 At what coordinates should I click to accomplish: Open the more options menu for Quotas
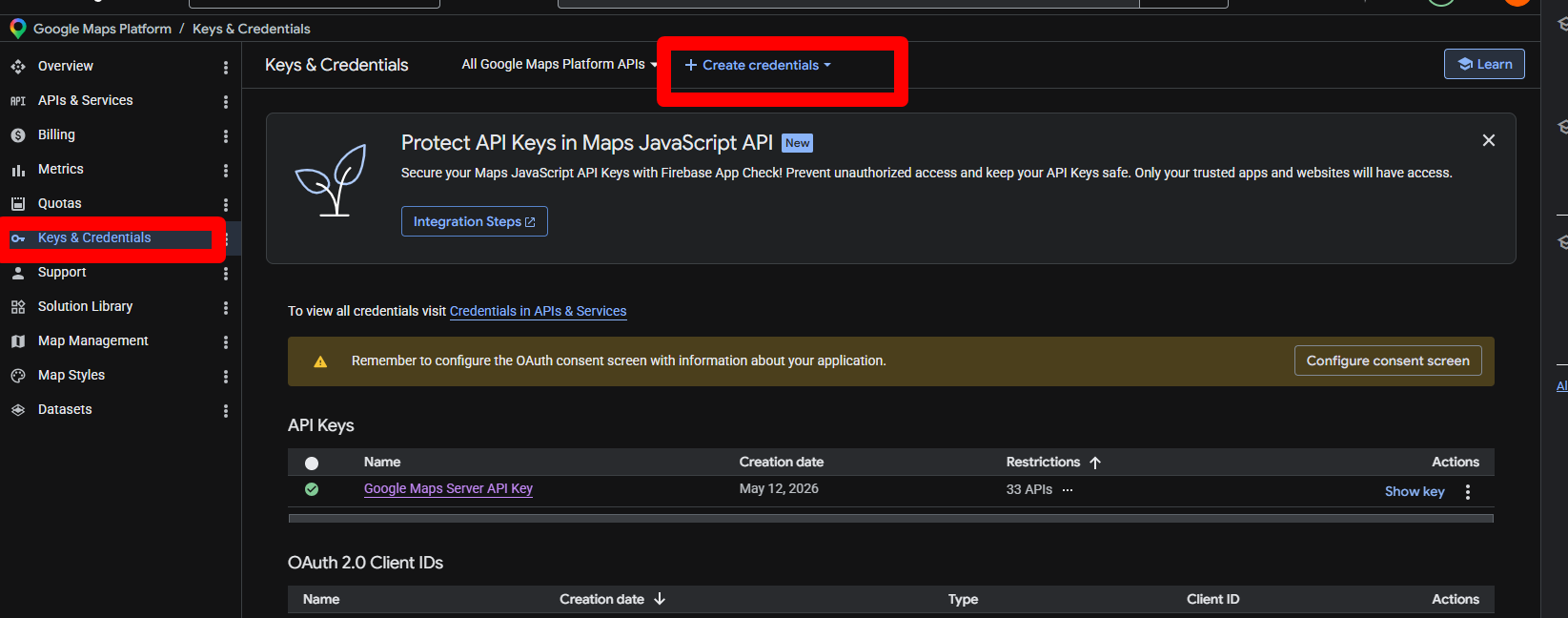tap(226, 205)
